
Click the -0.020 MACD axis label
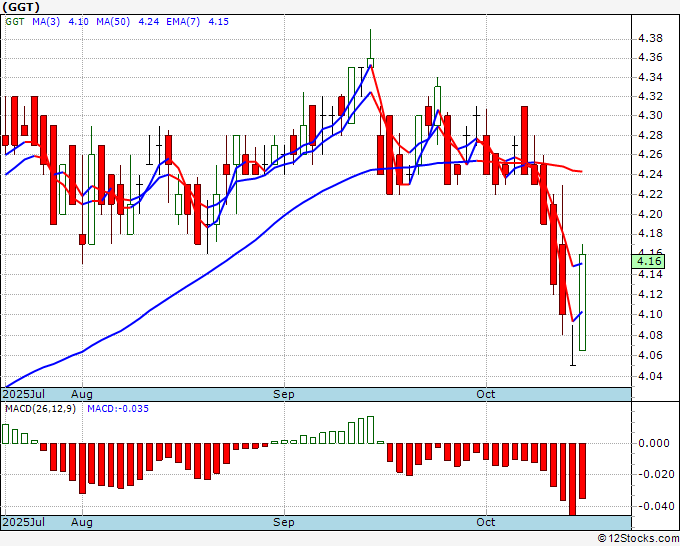tap(656, 474)
